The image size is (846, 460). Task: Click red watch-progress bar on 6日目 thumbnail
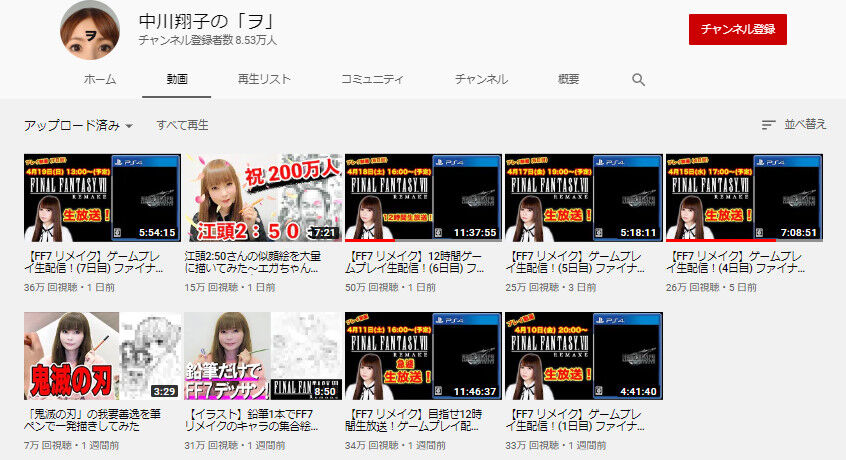pyautogui.click(x=370, y=240)
